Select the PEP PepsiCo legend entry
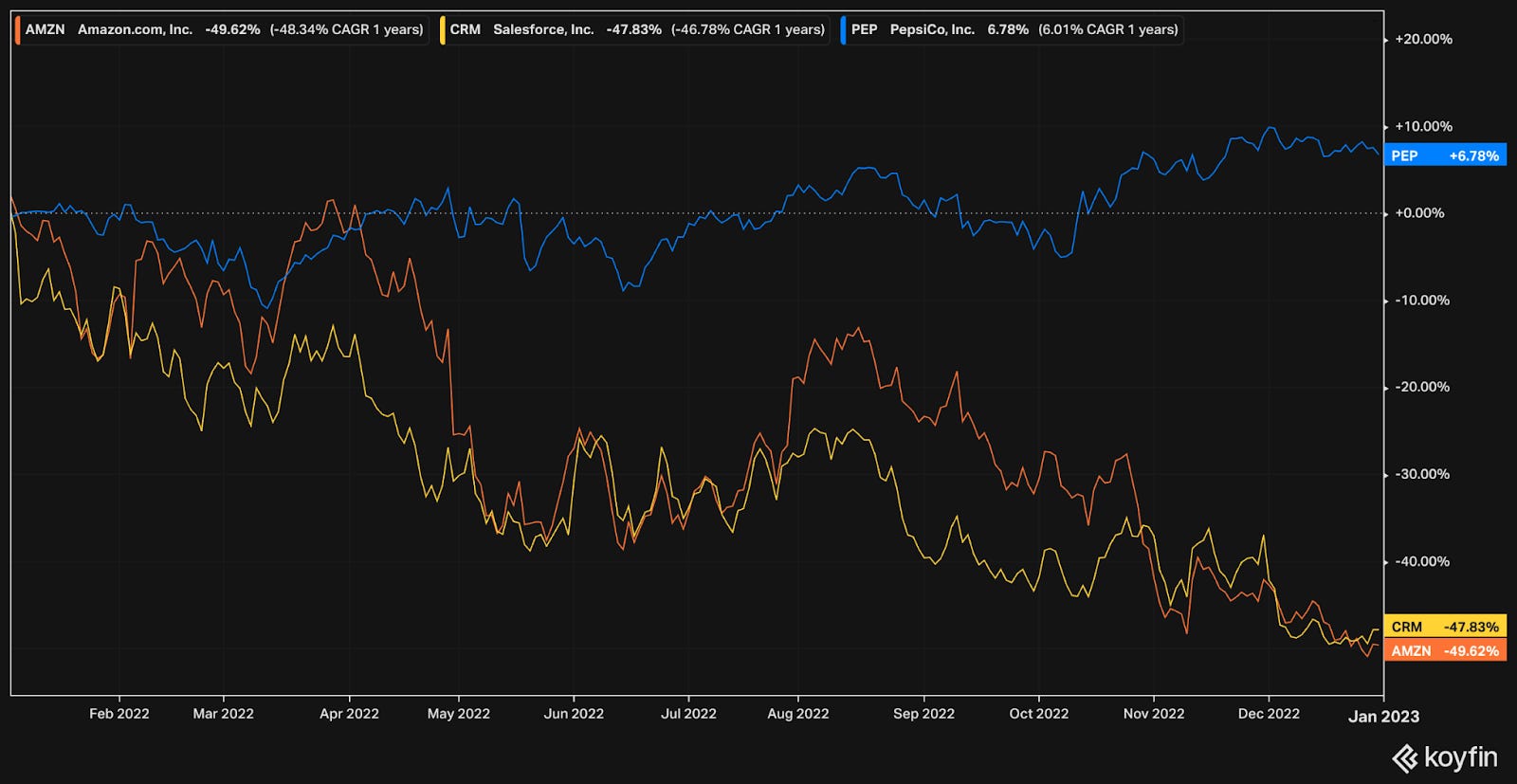1517x784 pixels. (x=1011, y=29)
